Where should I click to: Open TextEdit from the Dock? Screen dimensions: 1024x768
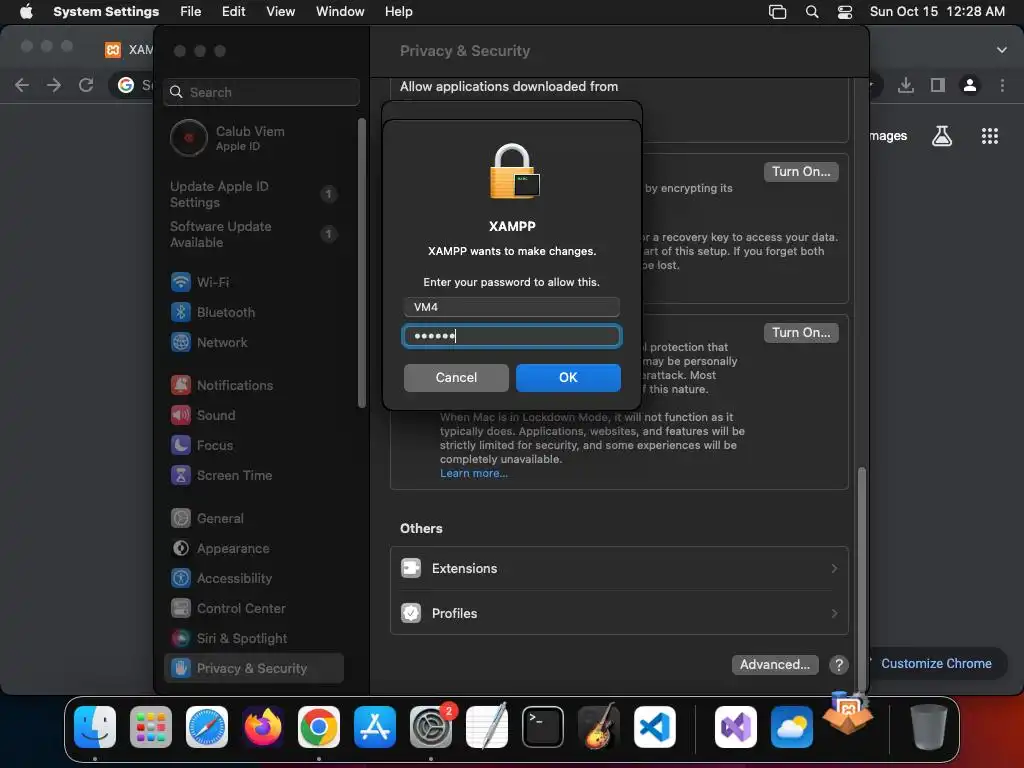[487, 727]
